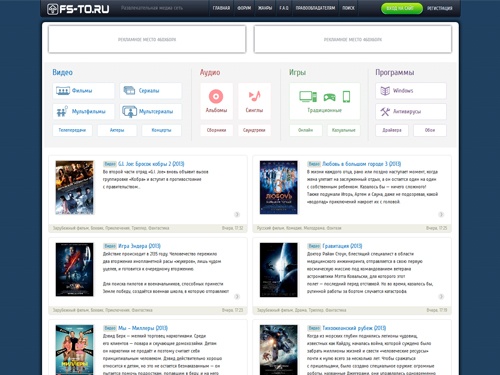The image size is (500, 375).
Task: Click the Программы section heading
Action: (x=395, y=72)
